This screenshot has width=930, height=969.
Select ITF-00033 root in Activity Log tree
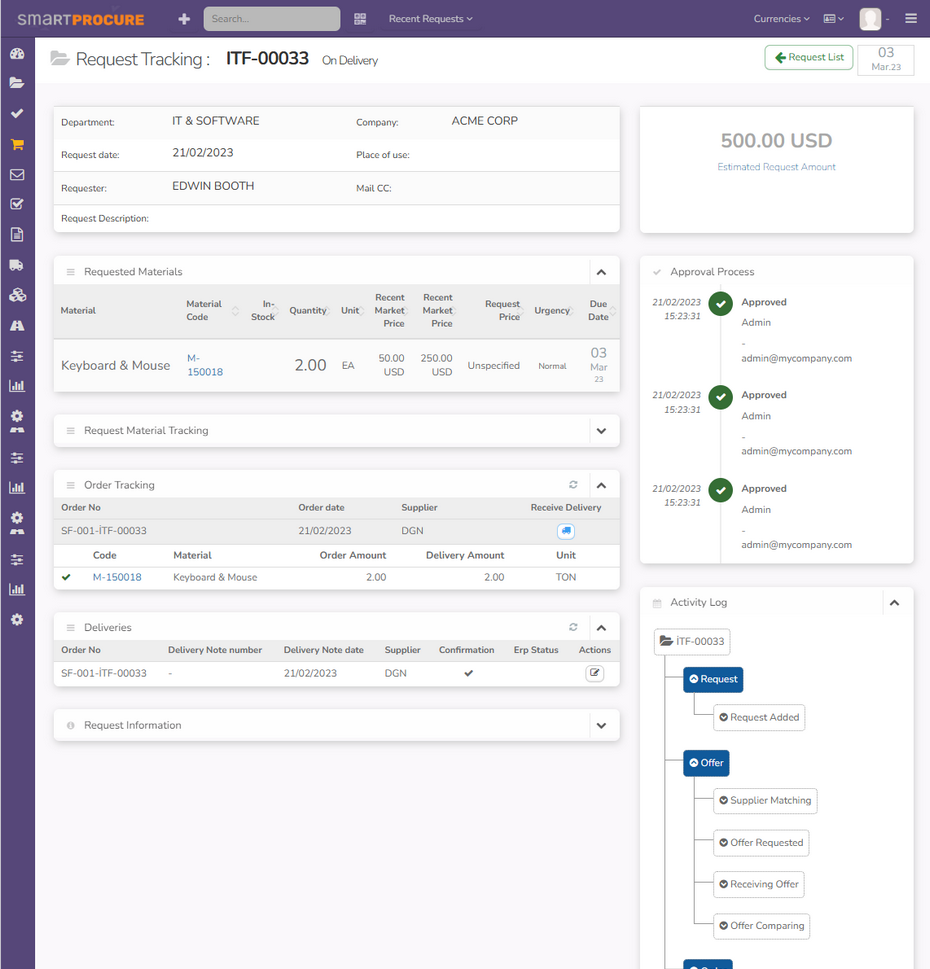click(692, 641)
